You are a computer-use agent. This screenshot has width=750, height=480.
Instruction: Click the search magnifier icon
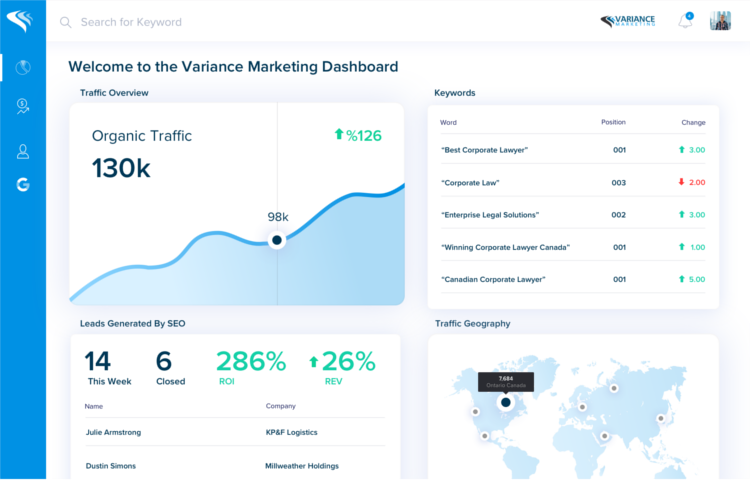tap(66, 22)
